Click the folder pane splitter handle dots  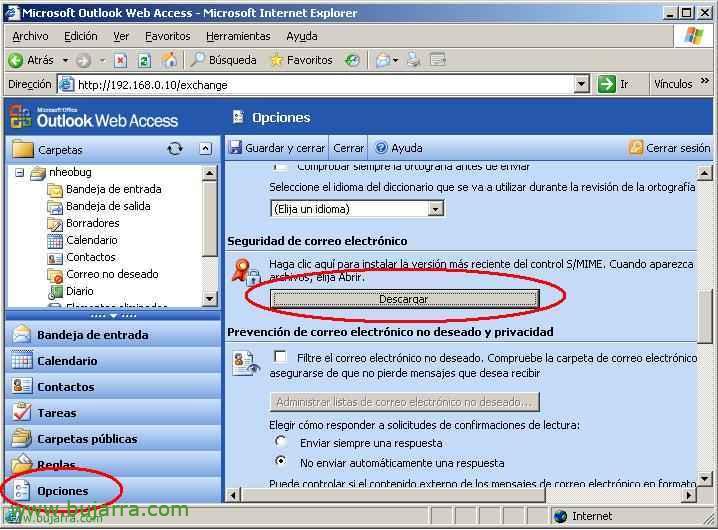pyautogui.click(x=113, y=316)
